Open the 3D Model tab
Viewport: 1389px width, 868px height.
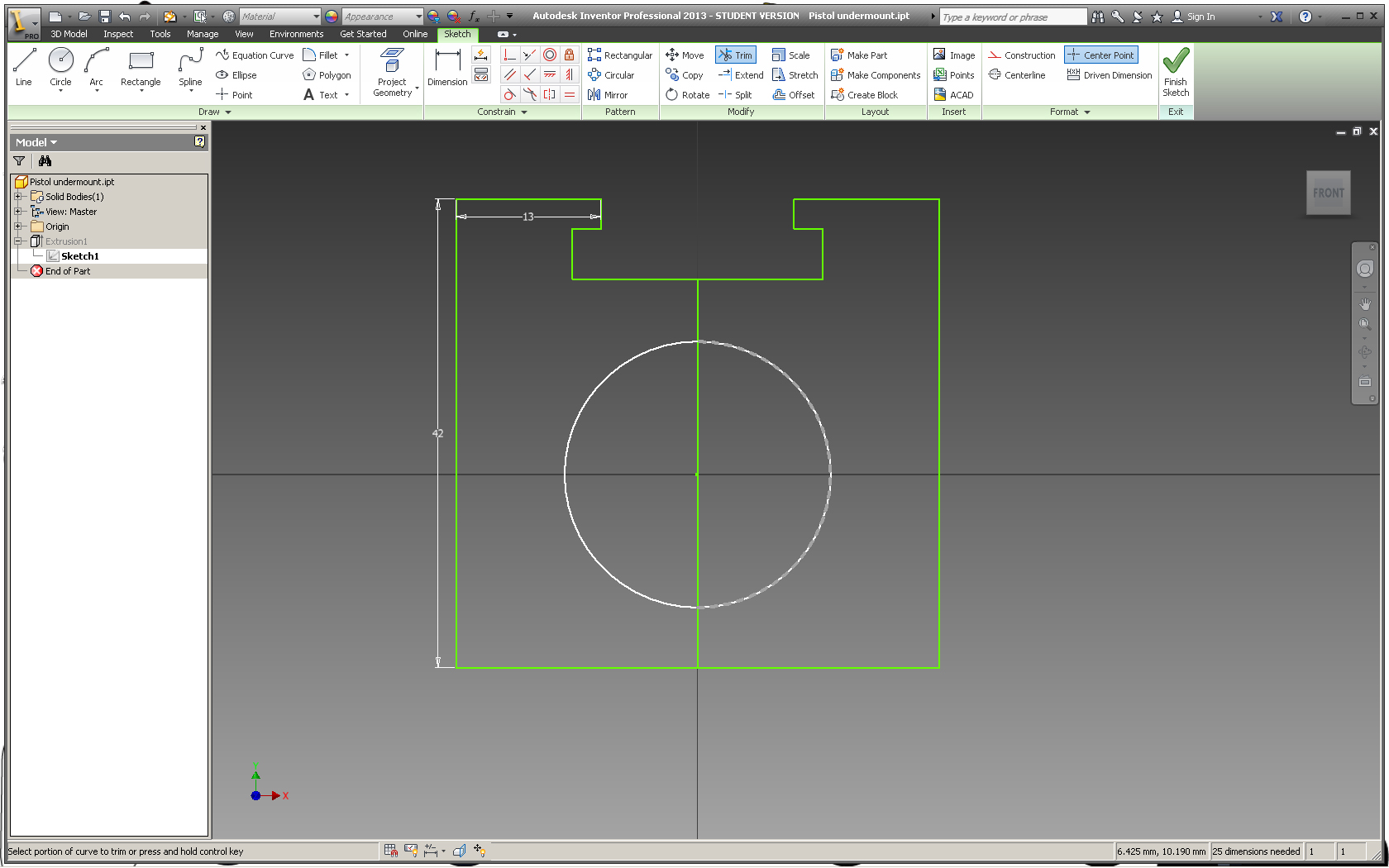click(69, 34)
